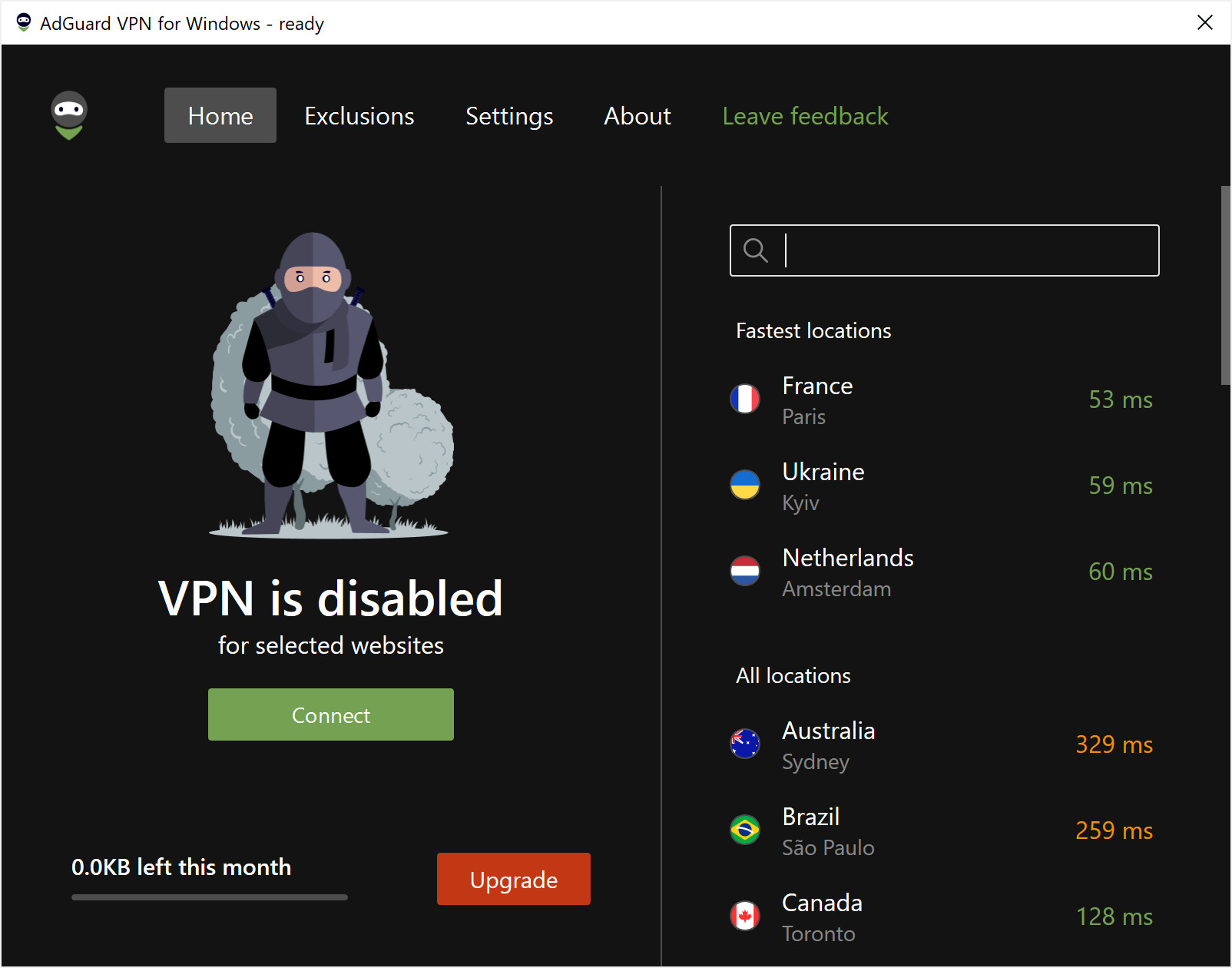Click the Brazil flag icon
Viewport: 1232px width, 968px height.
[x=744, y=830]
